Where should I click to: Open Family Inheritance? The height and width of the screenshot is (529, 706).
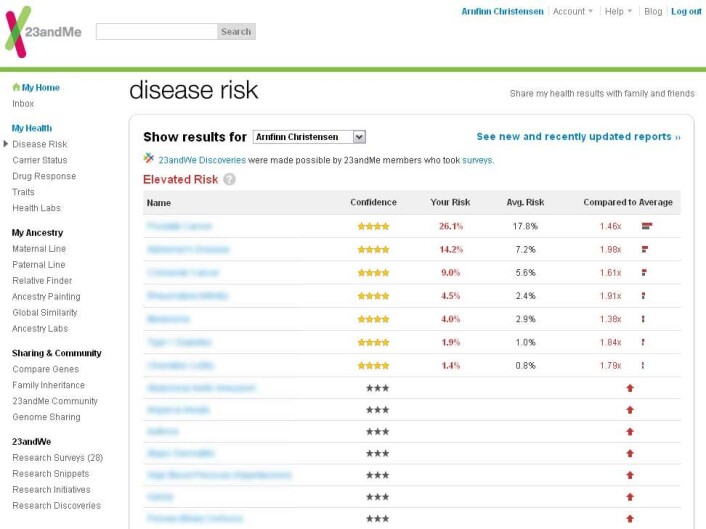[49, 385]
